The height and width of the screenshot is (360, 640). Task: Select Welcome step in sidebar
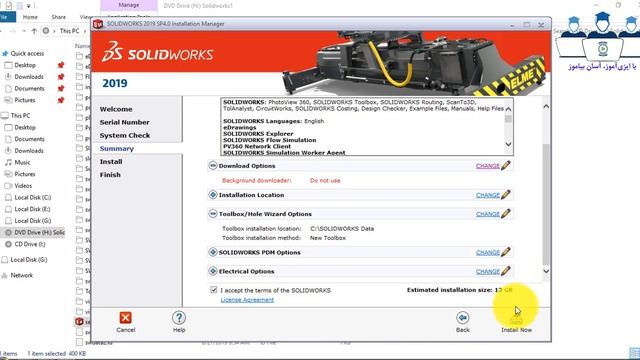click(x=116, y=109)
